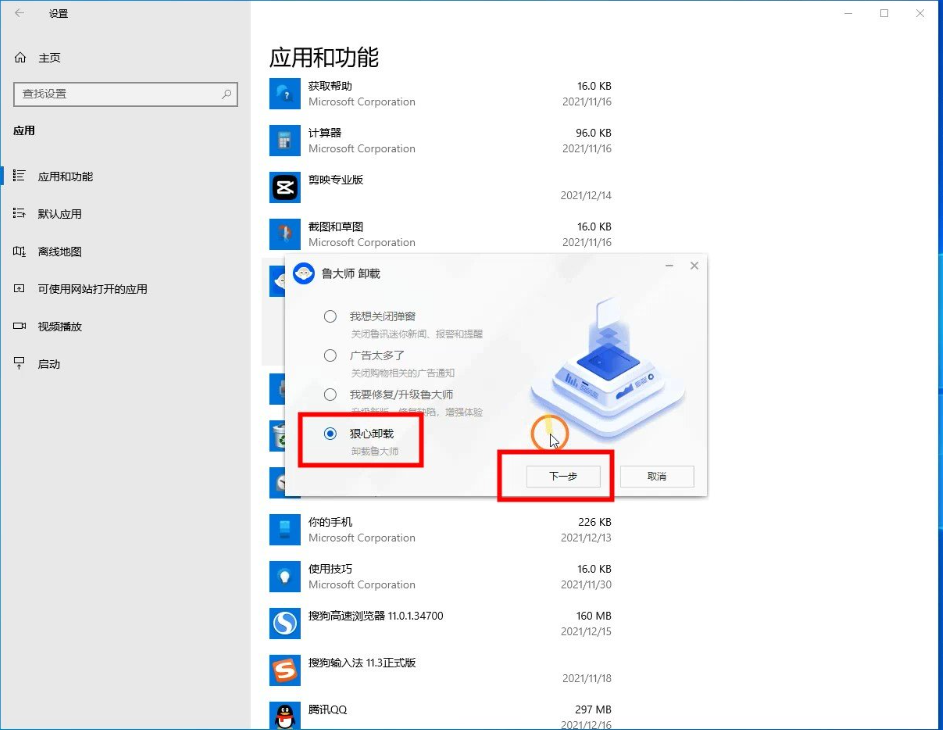The height and width of the screenshot is (730, 943).
Task: Click the 获取帮助 app icon
Action: [x=284, y=93]
